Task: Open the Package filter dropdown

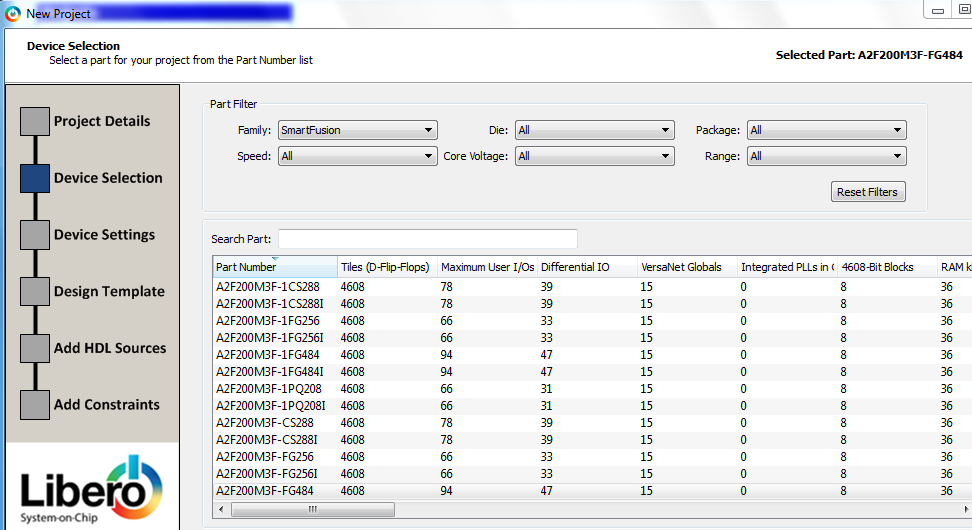Action: [x=826, y=130]
